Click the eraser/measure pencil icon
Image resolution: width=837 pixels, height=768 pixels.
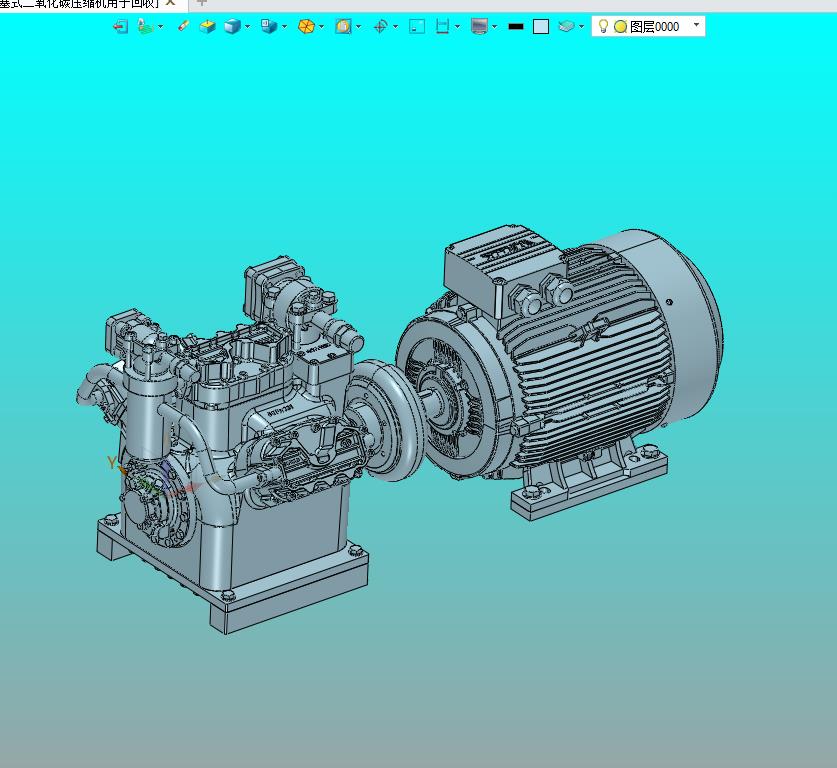183,27
